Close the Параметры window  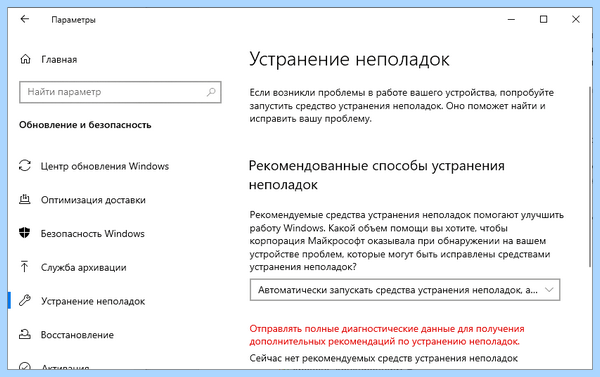(576, 19)
